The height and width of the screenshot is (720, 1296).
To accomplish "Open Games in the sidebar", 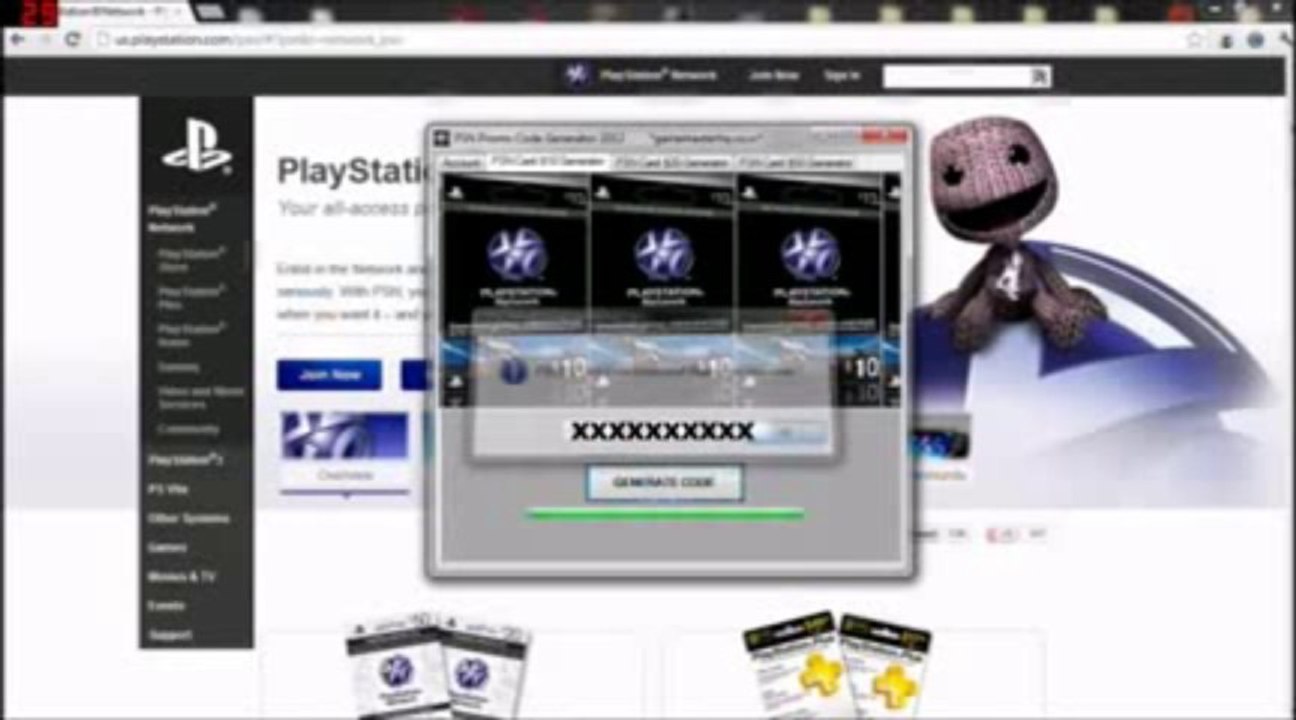I will [167, 548].
